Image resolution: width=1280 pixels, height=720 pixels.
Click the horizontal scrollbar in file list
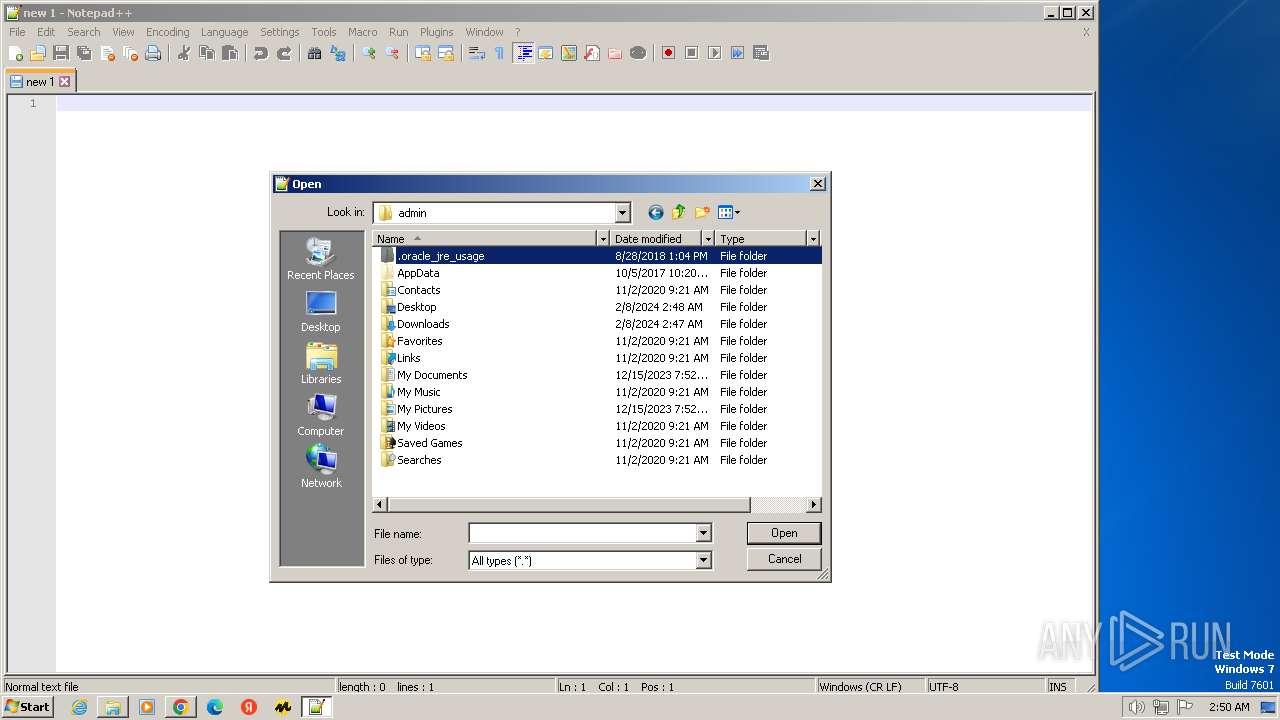coord(568,505)
